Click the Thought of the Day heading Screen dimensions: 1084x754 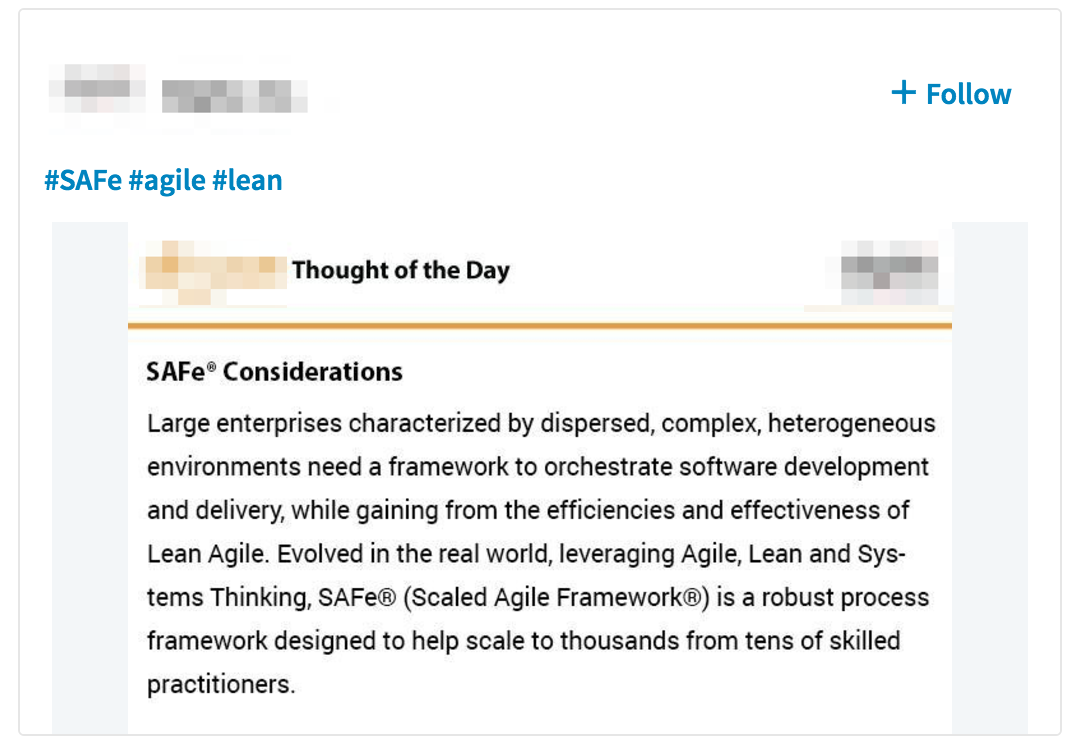tap(400, 271)
